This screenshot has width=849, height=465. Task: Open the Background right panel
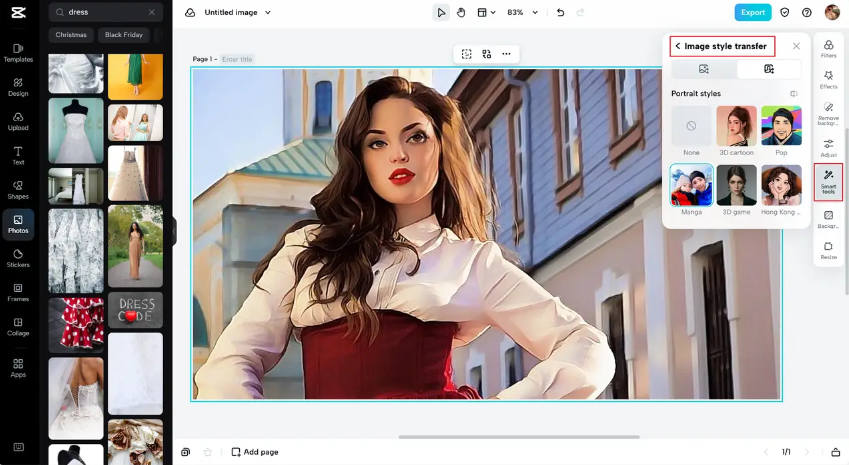pos(828,219)
